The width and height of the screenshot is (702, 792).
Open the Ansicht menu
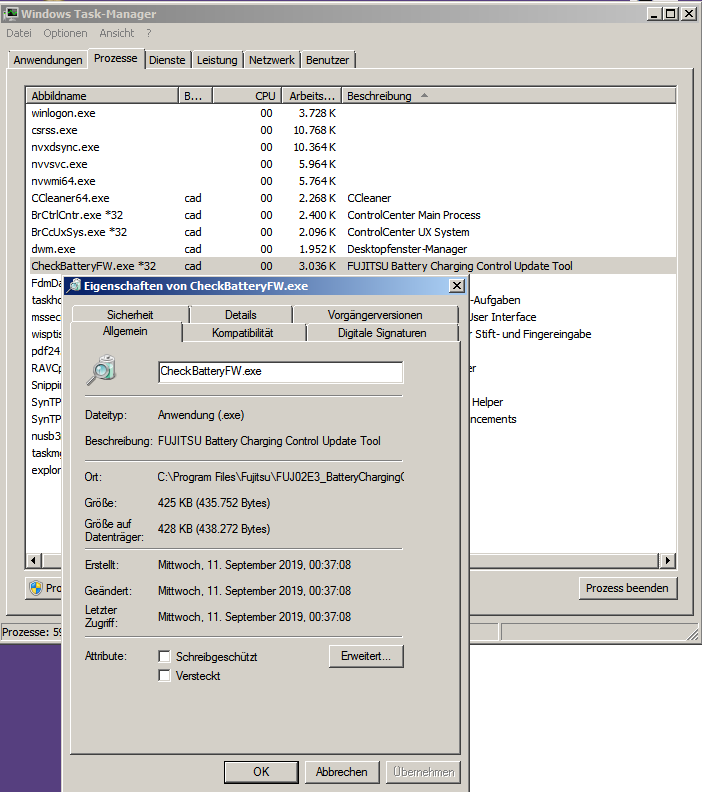point(117,33)
